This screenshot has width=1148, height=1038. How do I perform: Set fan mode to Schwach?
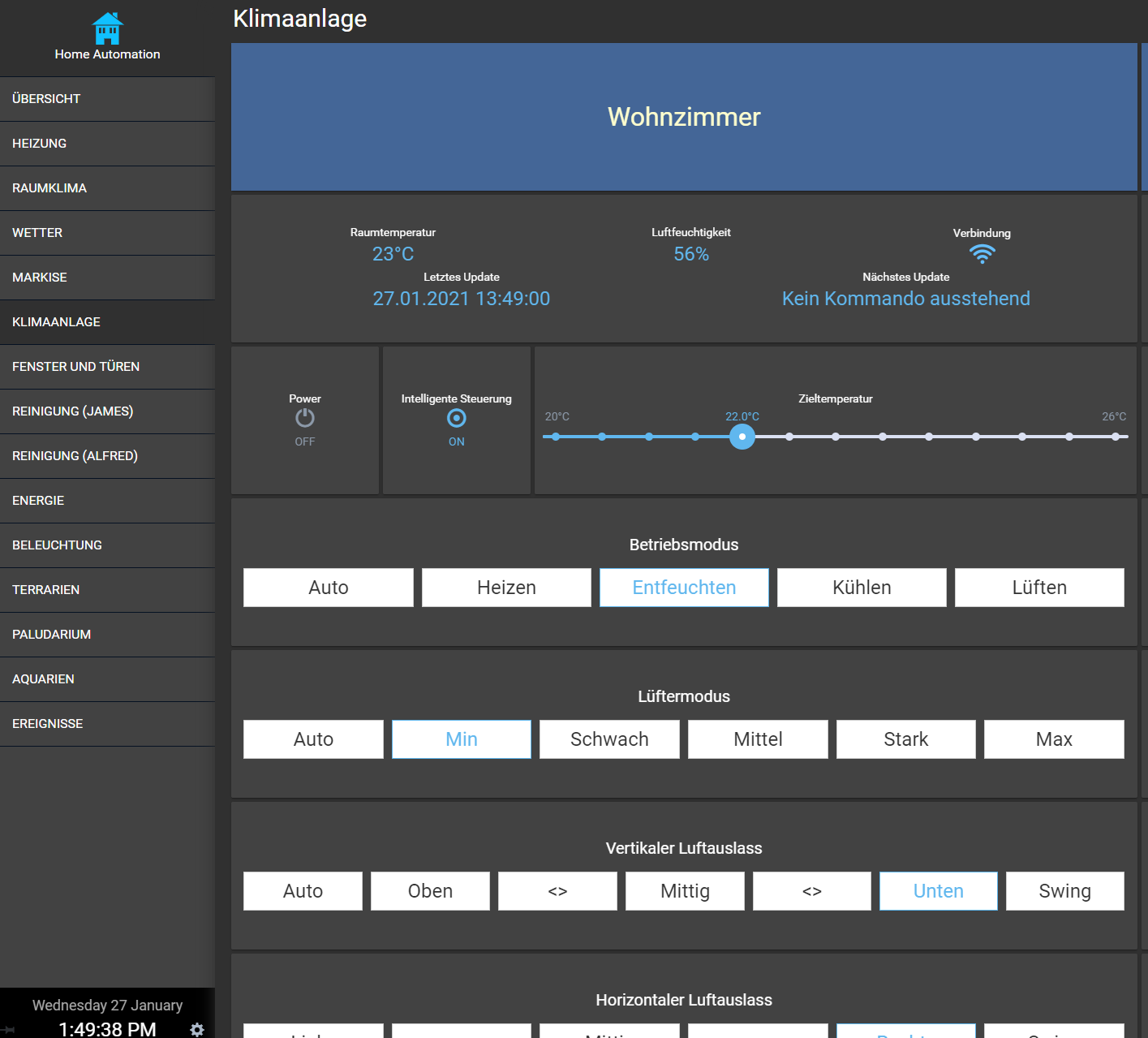tap(609, 739)
